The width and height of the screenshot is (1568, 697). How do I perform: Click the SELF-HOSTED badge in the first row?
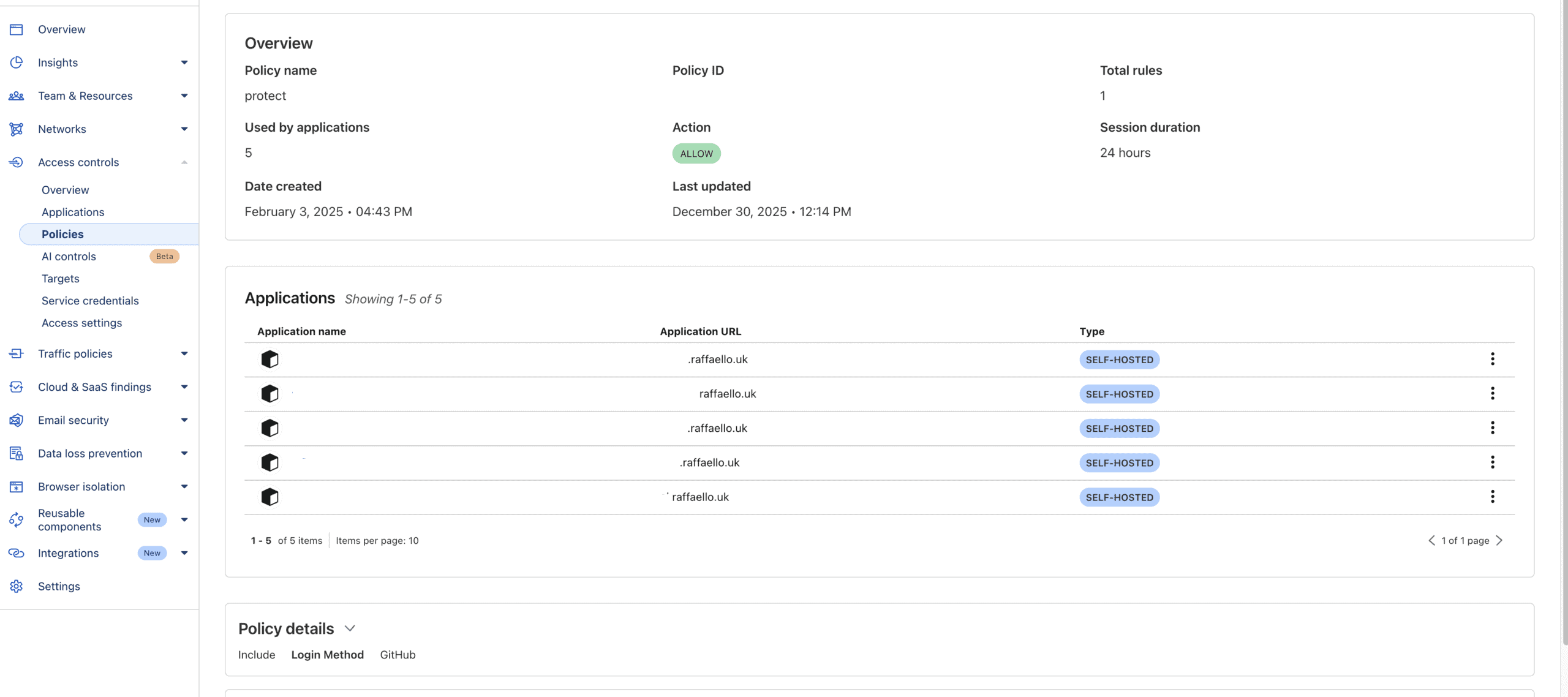click(x=1120, y=360)
